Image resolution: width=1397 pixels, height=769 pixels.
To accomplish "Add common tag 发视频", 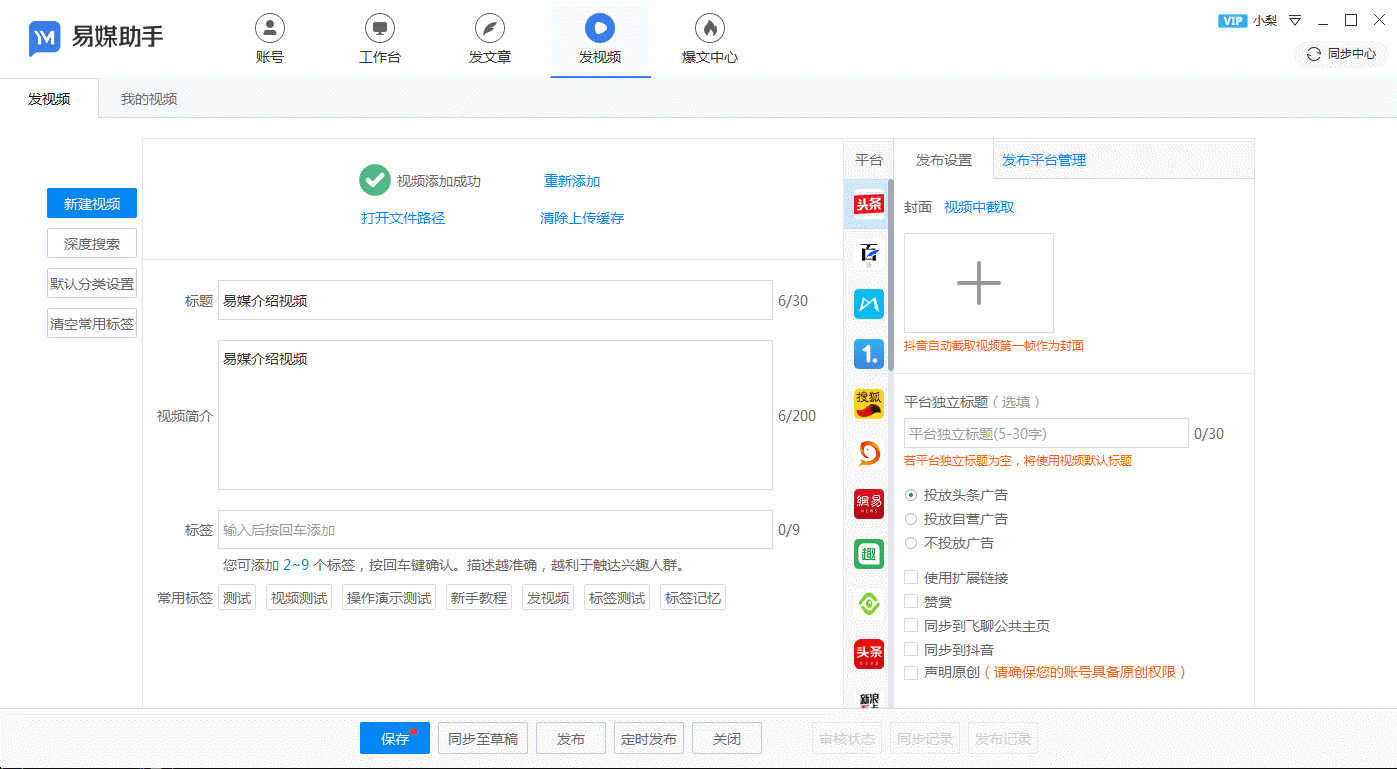I will (548, 598).
